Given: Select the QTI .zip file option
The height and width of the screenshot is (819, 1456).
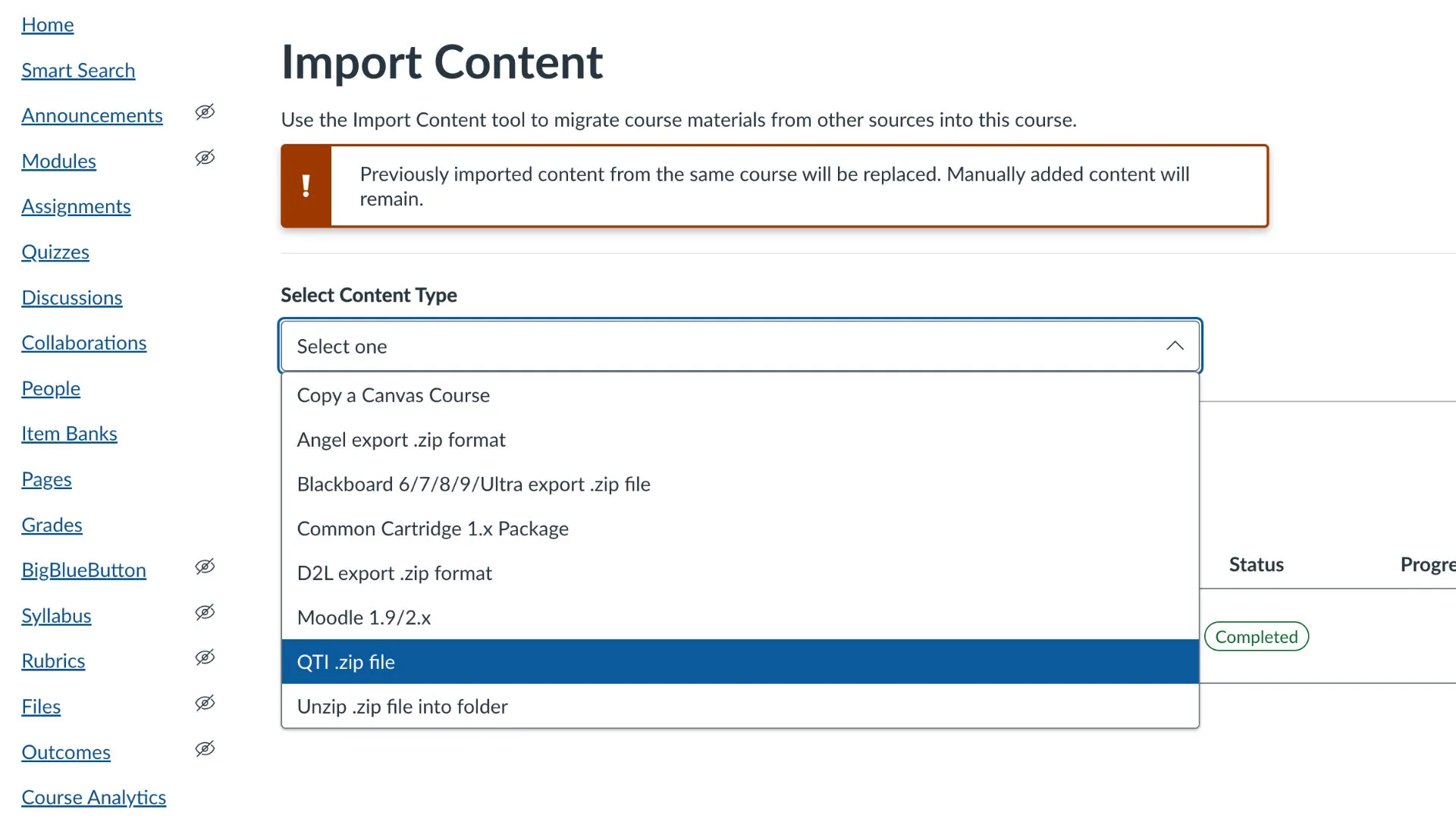Looking at the screenshot, I should 346,661.
